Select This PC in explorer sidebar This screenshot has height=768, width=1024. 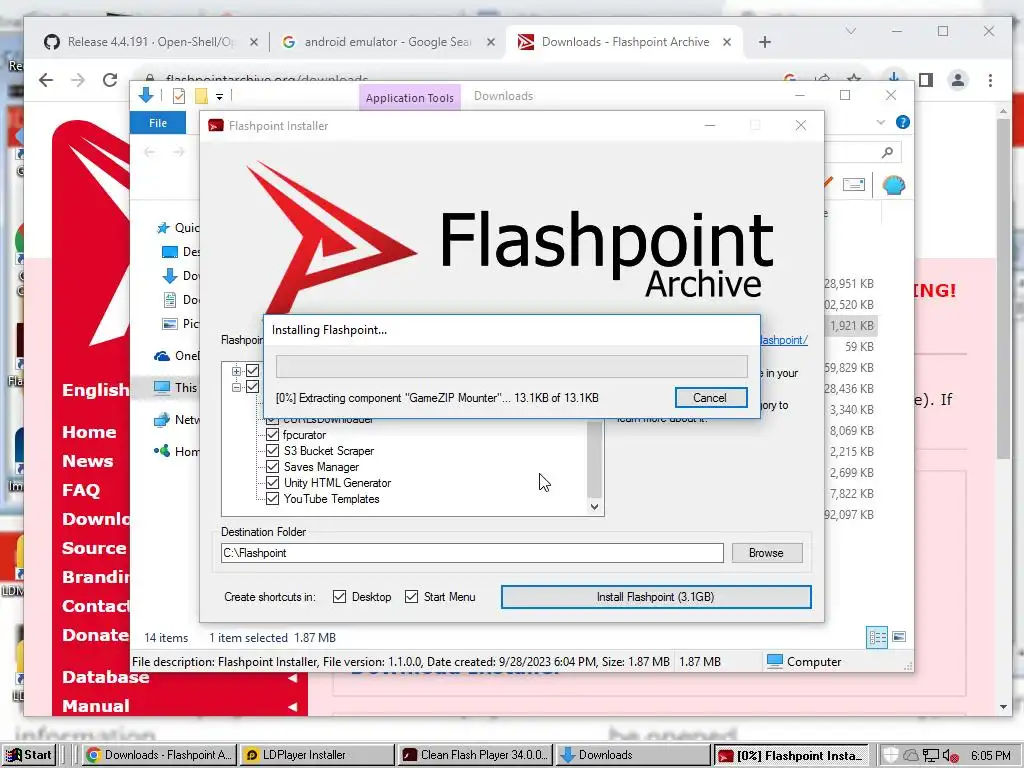pyautogui.click(x=176, y=388)
